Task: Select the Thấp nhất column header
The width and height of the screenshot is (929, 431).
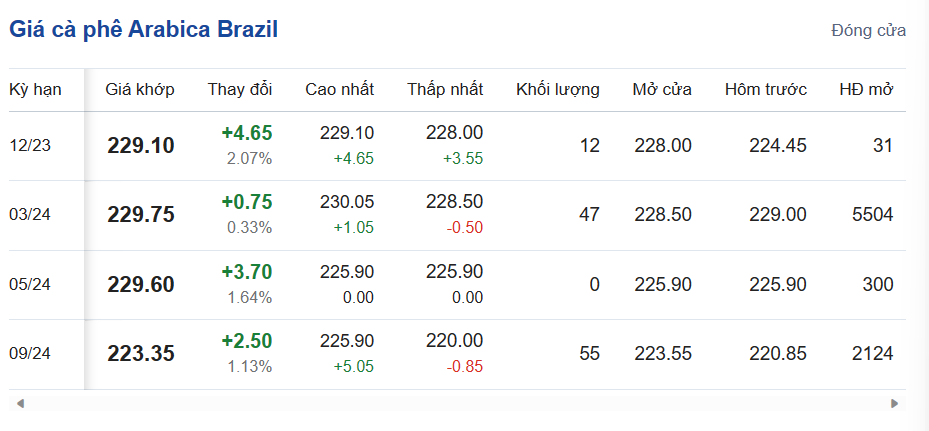Action: tap(445, 89)
